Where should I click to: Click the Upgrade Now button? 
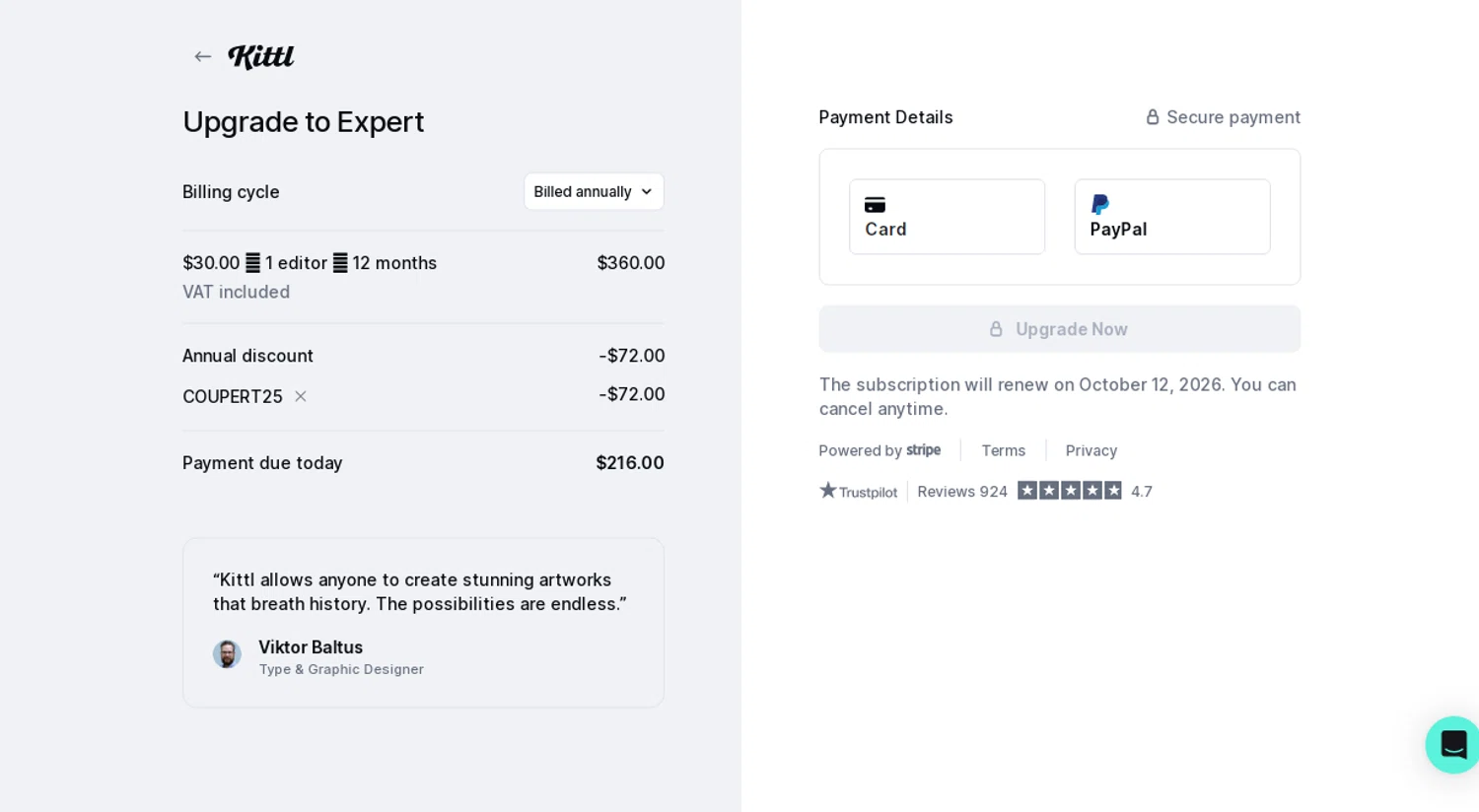pos(1059,329)
